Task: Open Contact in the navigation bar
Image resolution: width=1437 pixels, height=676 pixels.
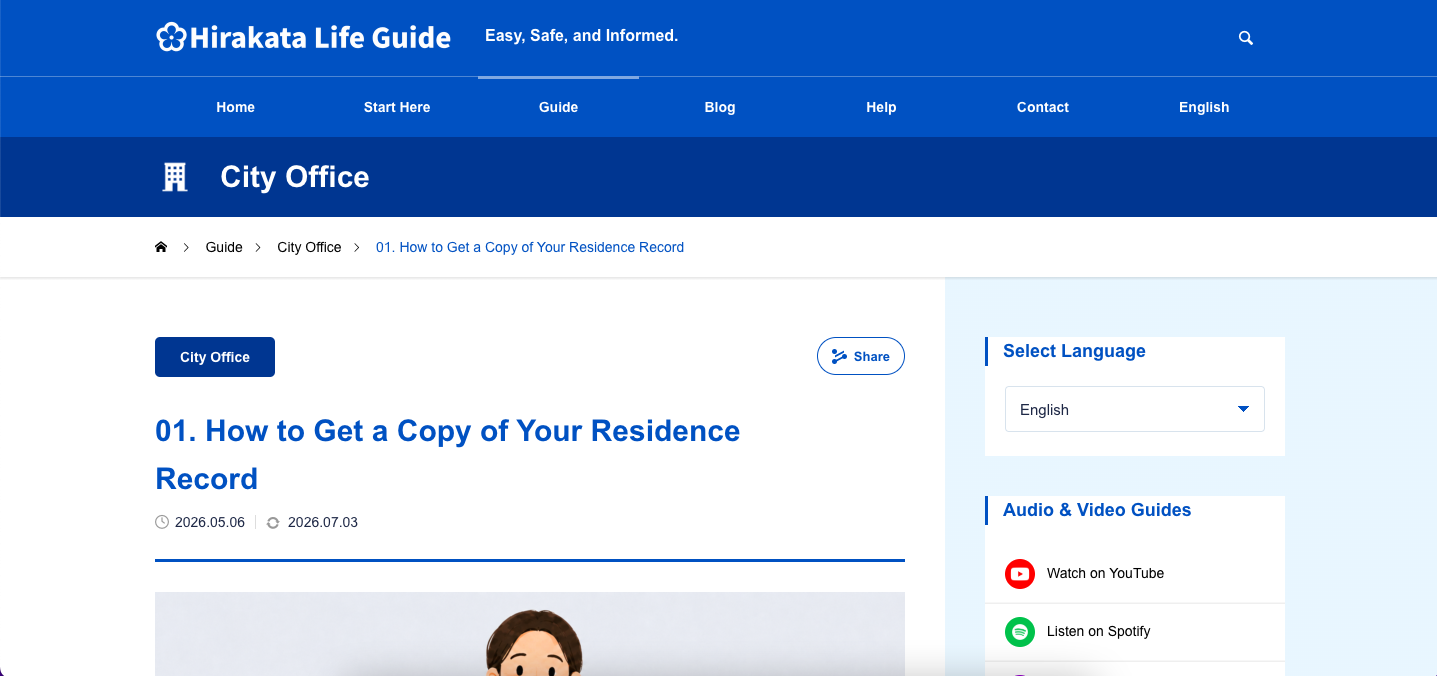Action: [1043, 107]
